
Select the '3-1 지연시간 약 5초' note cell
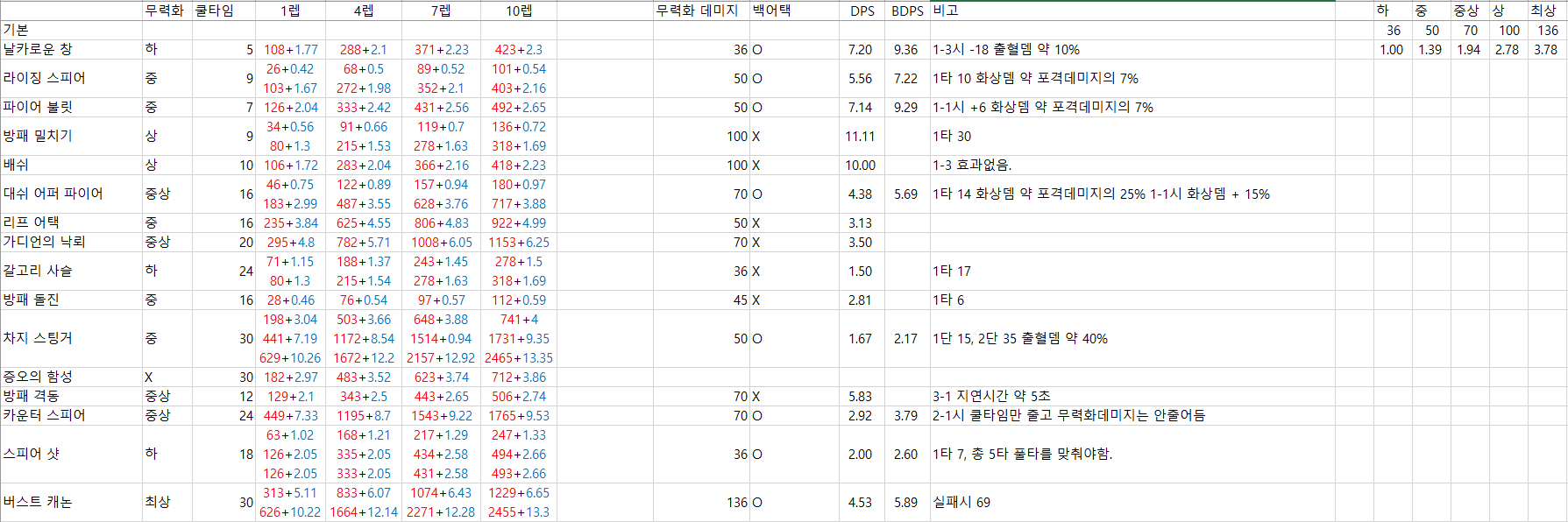tap(991, 397)
